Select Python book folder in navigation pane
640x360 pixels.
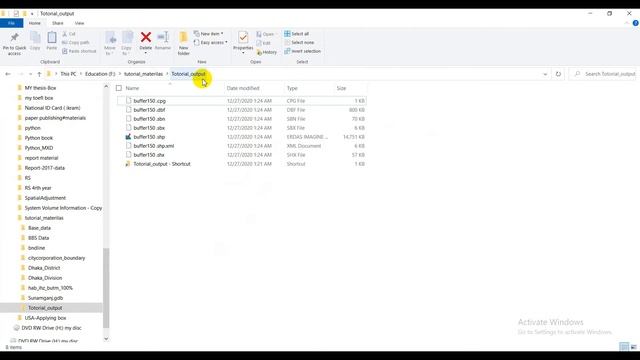tap(39, 138)
